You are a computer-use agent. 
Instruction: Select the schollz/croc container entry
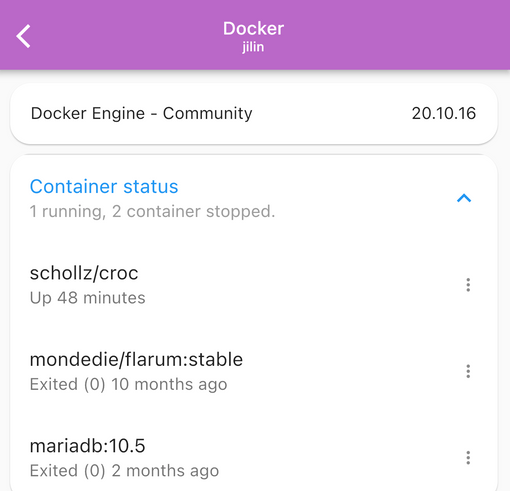point(254,285)
